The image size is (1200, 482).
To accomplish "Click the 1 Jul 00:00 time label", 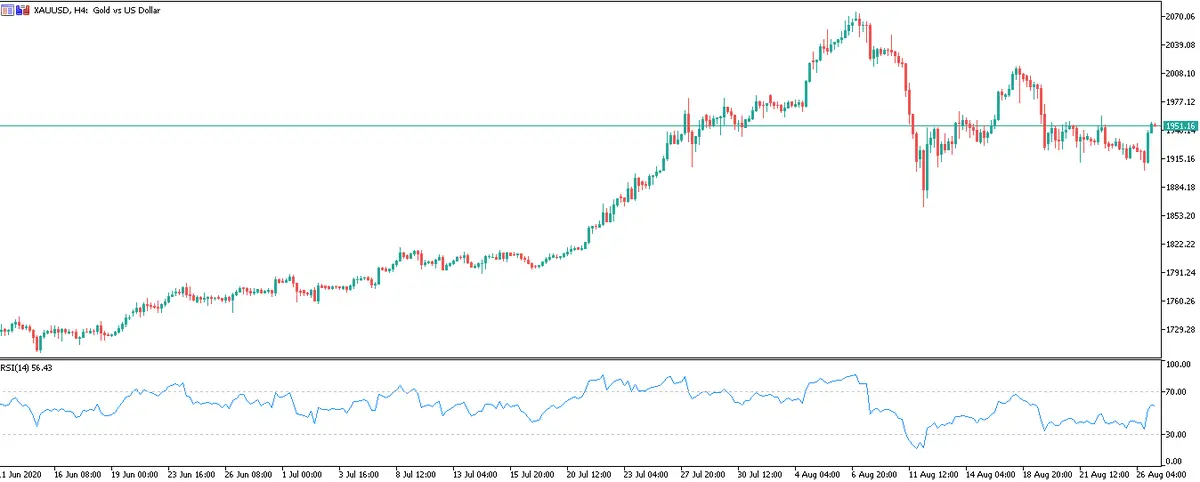I will (301, 471).
